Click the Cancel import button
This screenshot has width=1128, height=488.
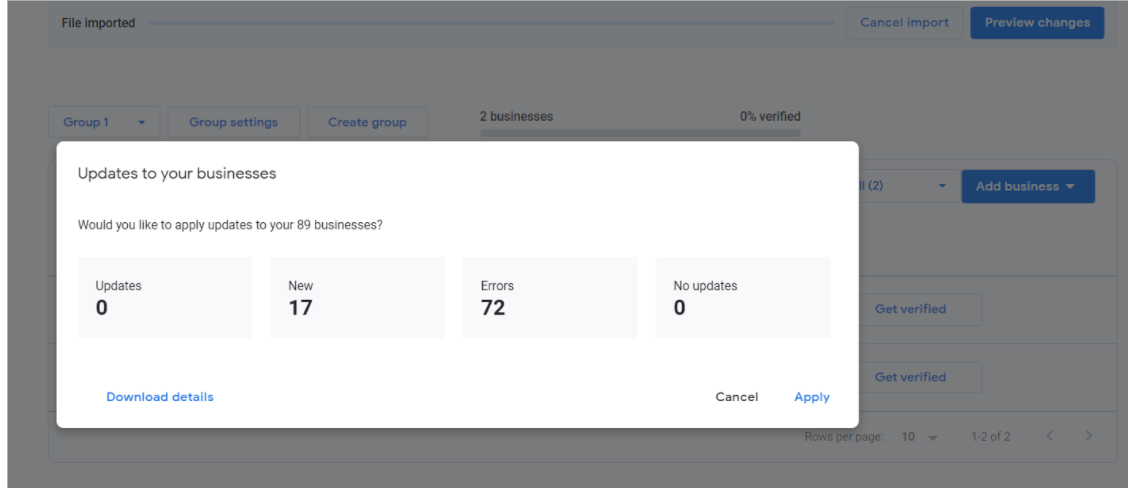click(x=904, y=22)
